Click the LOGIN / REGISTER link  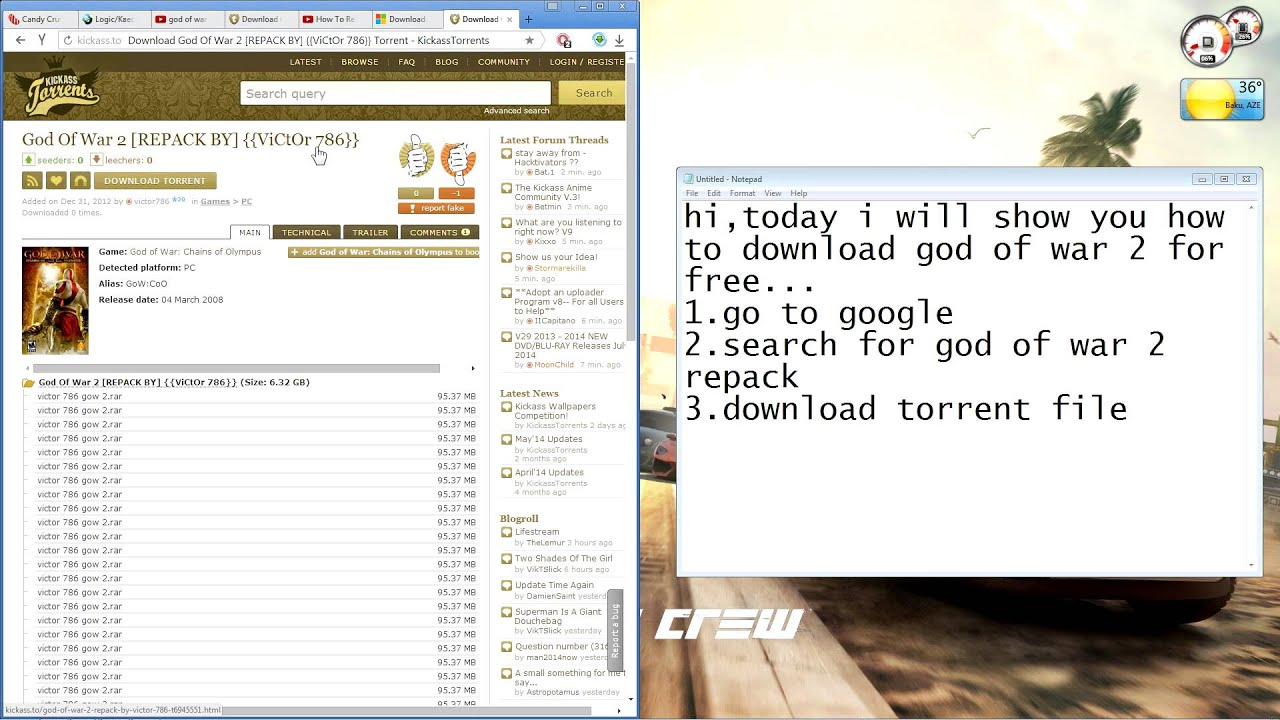pos(587,62)
